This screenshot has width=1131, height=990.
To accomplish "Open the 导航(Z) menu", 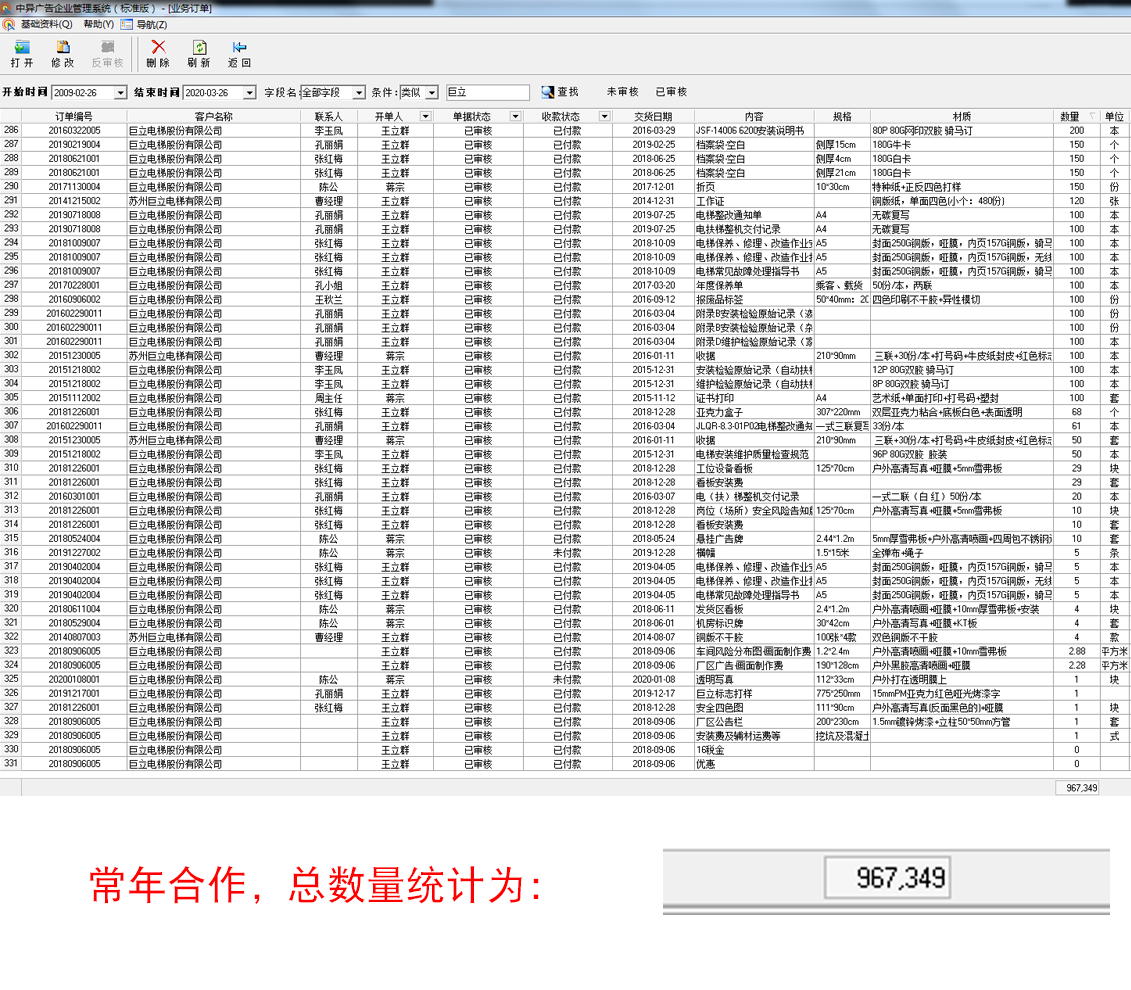I will pyautogui.click(x=151, y=25).
